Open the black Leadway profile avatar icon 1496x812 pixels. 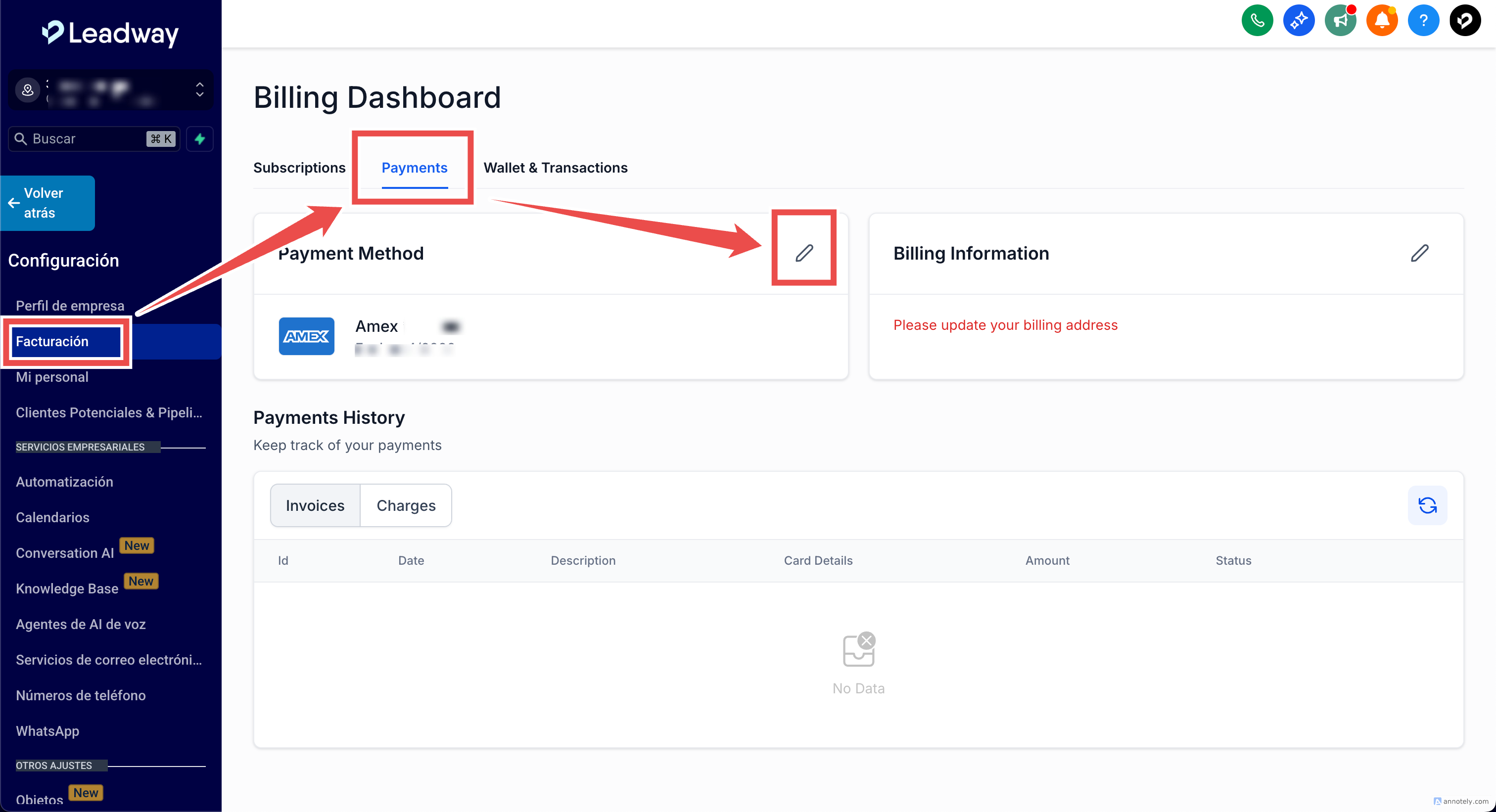[1465, 21]
